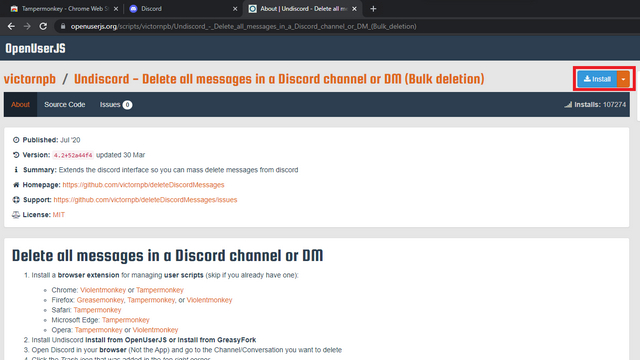This screenshot has height=360, width=640.
Task: Click the Summary info icon
Action: click(16, 170)
